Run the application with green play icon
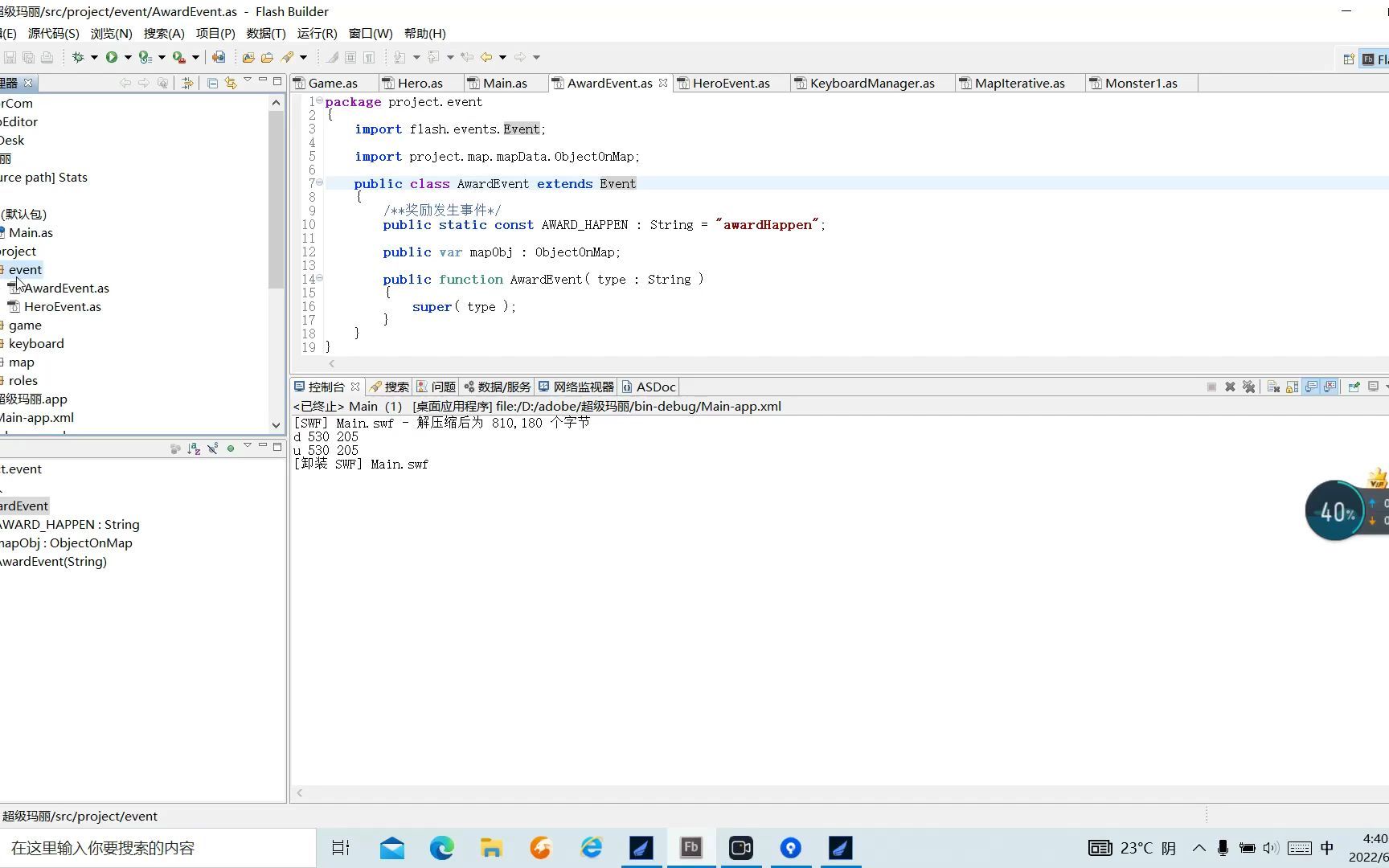Viewport: 1389px width, 868px height. pyautogui.click(x=112, y=57)
